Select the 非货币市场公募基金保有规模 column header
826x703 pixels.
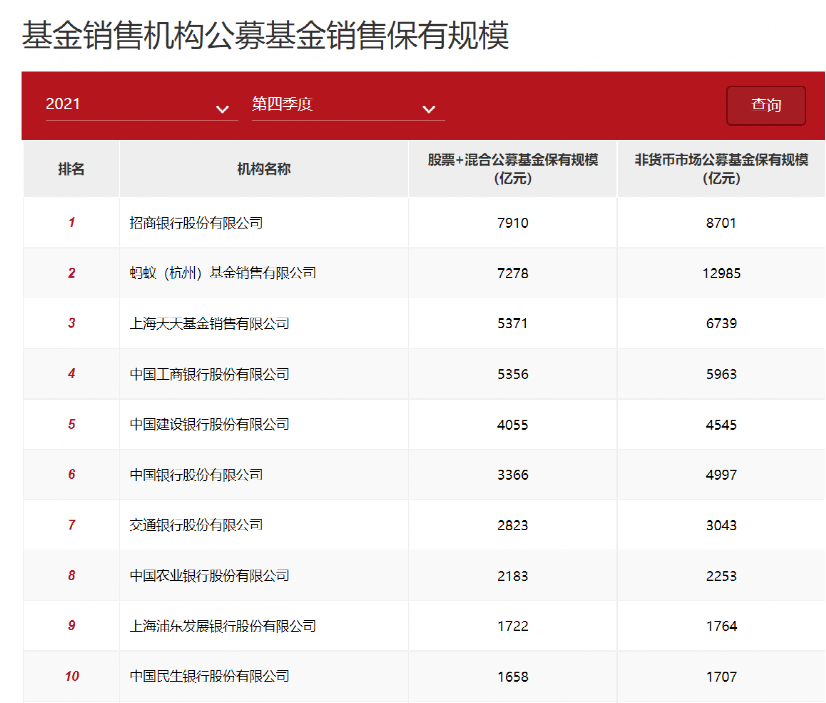click(721, 169)
